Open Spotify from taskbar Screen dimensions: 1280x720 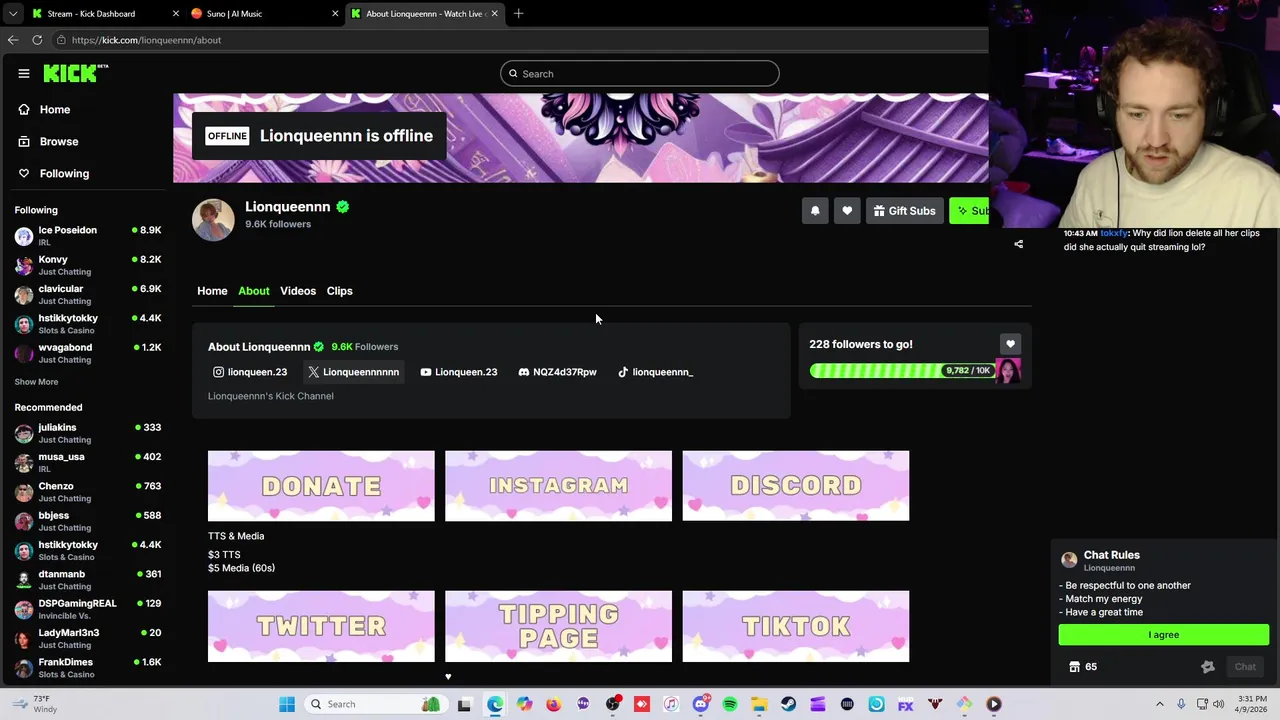(730, 704)
